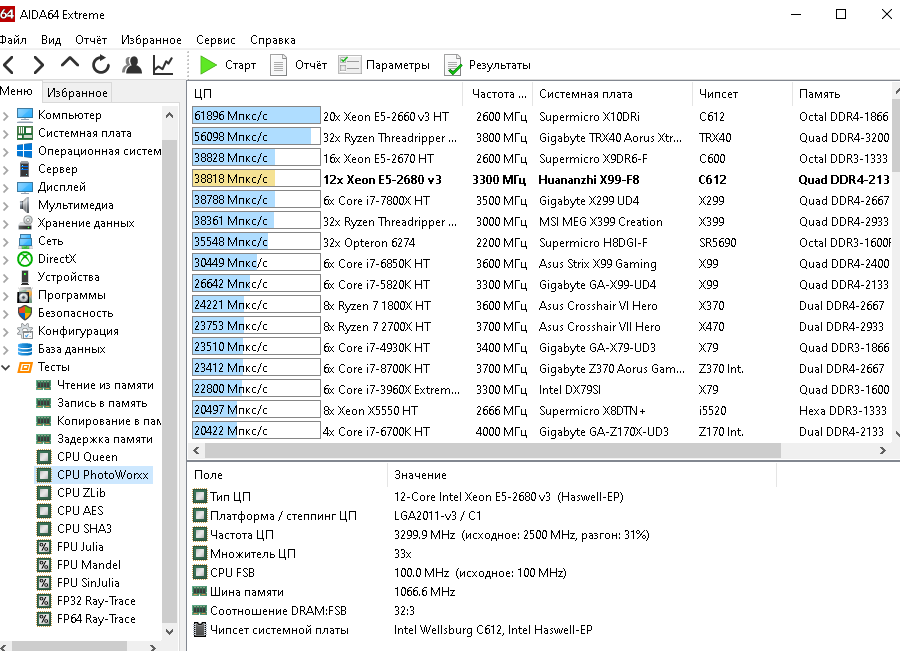Open the Вид menu
This screenshot has height=651, width=900.
pyautogui.click(x=51, y=40)
